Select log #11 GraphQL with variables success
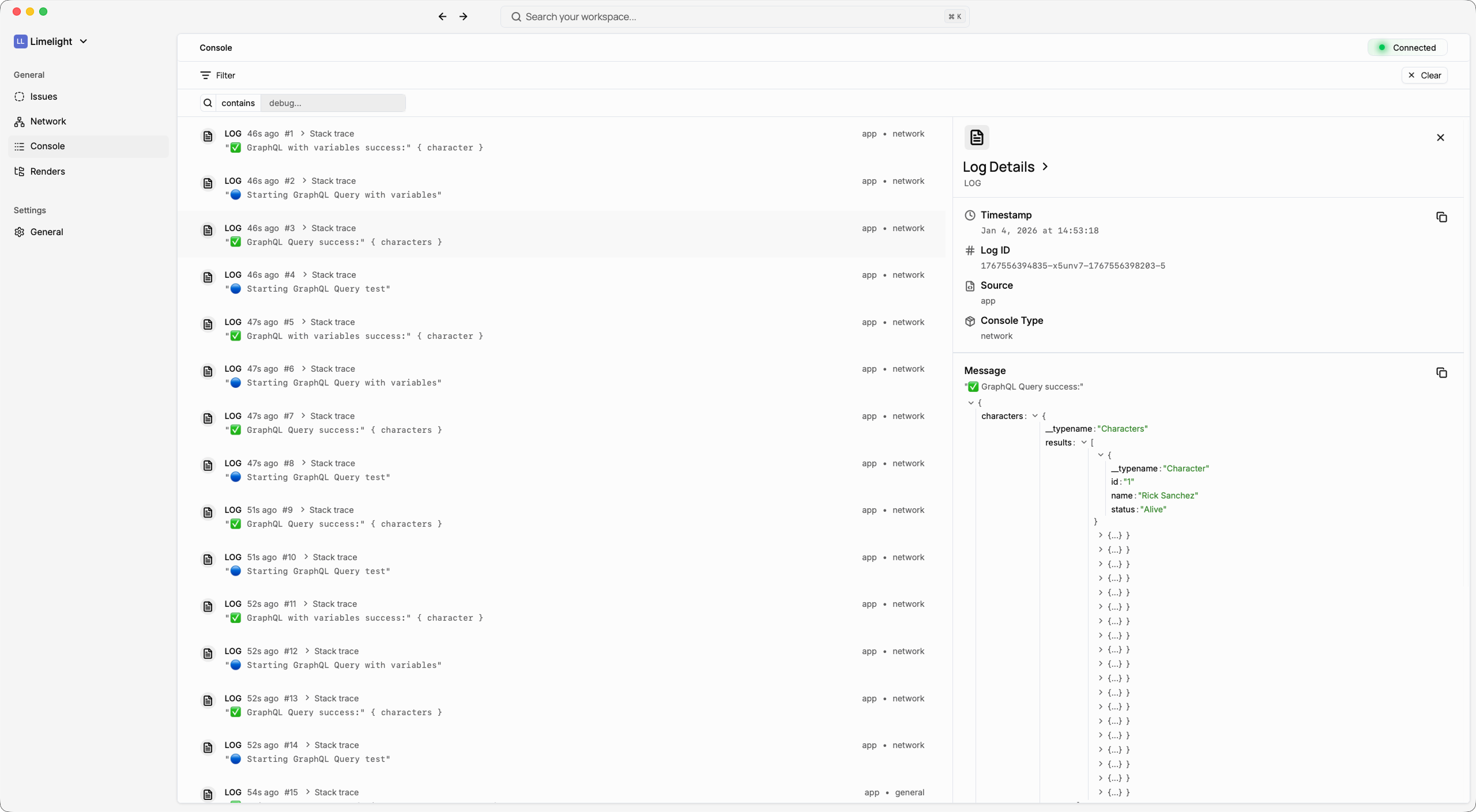This screenshot has height=812, width=1476. (x=562, y=611)
